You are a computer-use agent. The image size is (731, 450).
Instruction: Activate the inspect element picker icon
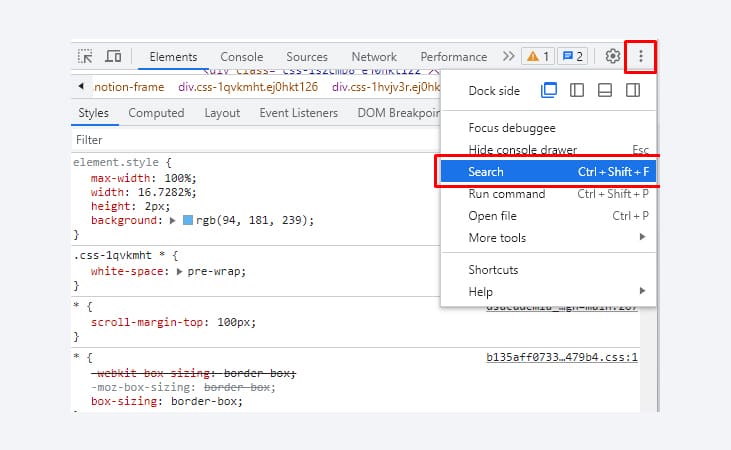tap(85, 56)
